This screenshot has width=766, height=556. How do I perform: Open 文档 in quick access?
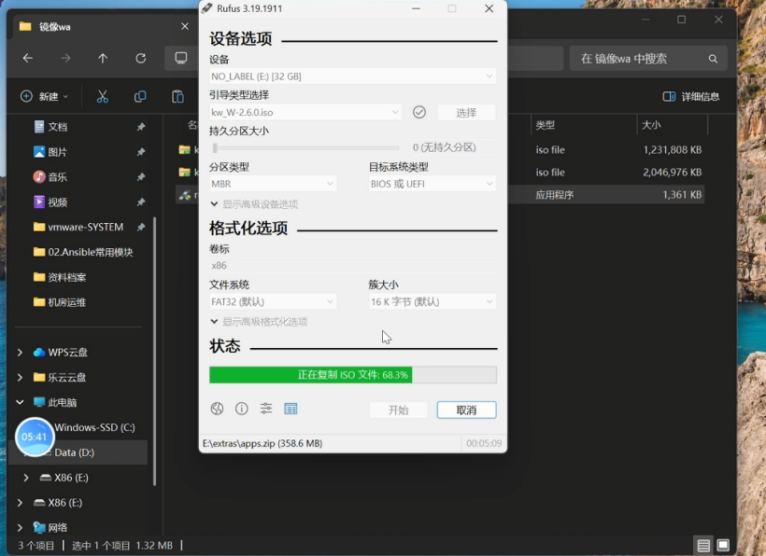click(58, 127)
